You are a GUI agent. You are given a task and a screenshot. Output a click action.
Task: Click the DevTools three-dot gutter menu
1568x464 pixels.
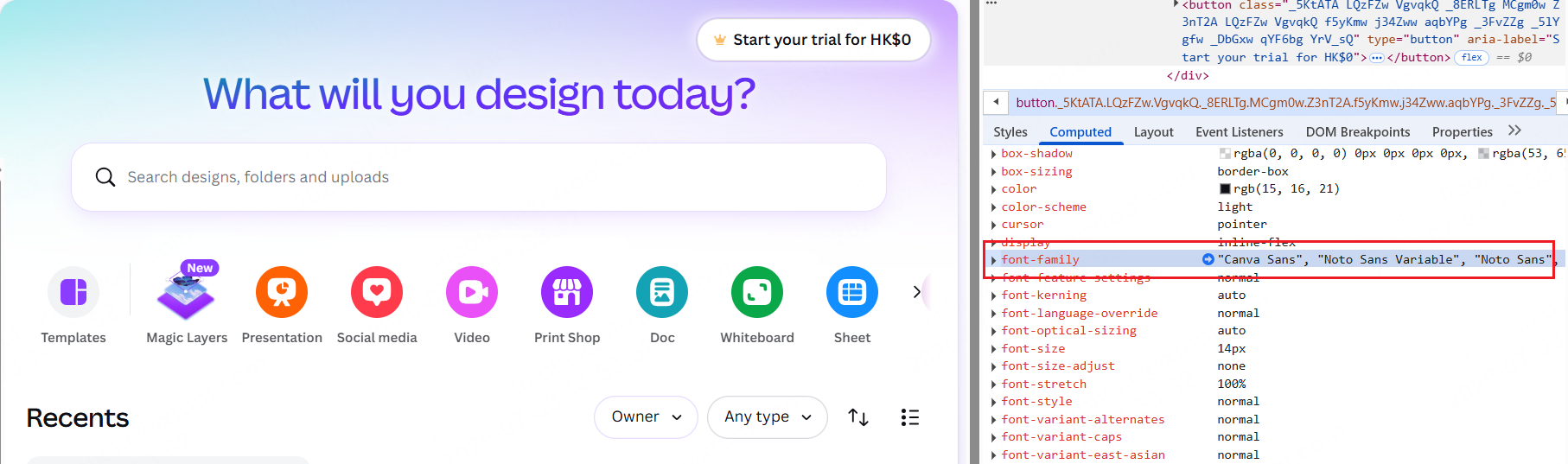991,3
